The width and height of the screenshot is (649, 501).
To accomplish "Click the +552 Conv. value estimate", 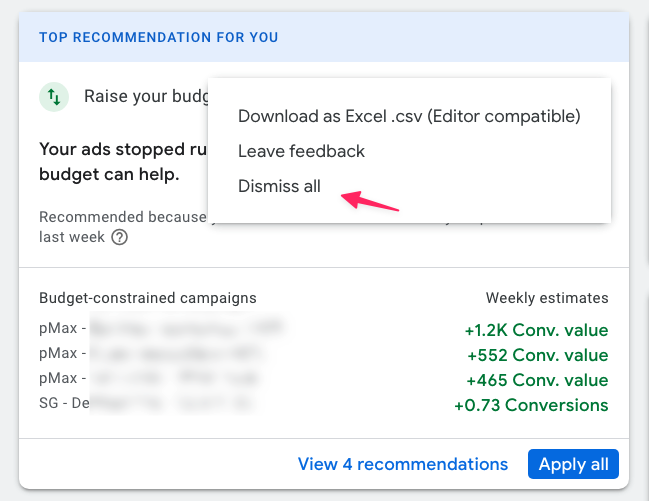I will 538,355.
